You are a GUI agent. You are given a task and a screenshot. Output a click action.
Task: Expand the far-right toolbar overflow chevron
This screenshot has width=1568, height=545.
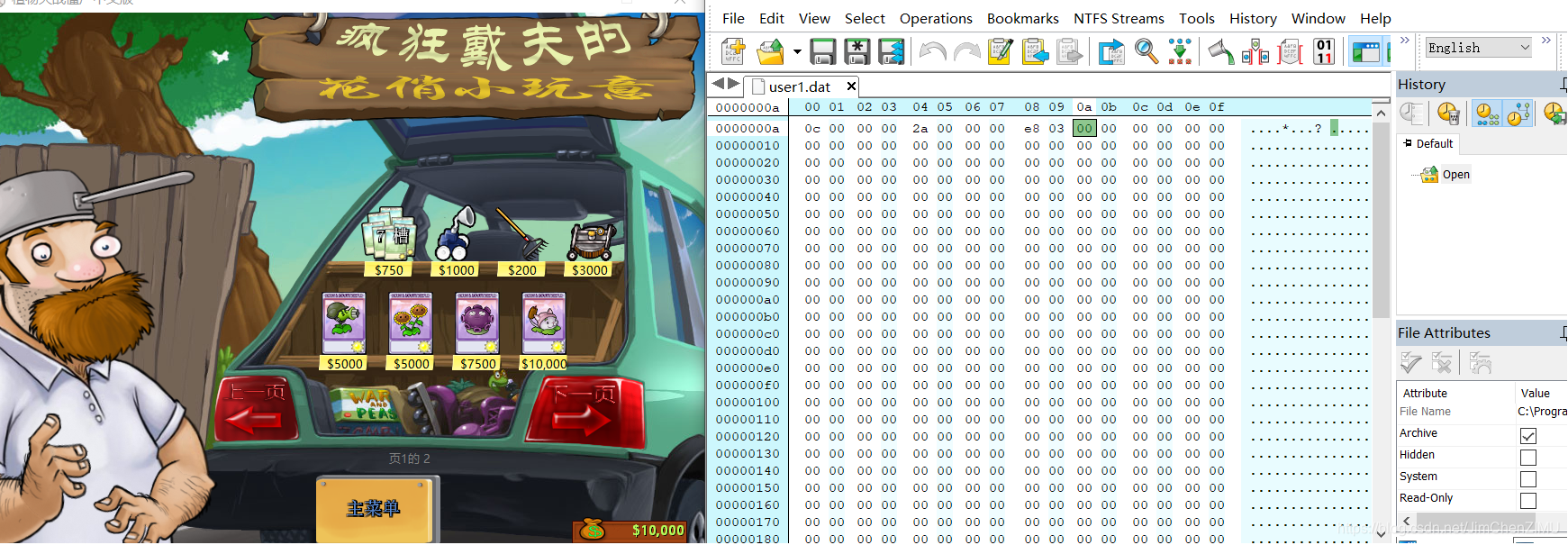coord(1546,41)
